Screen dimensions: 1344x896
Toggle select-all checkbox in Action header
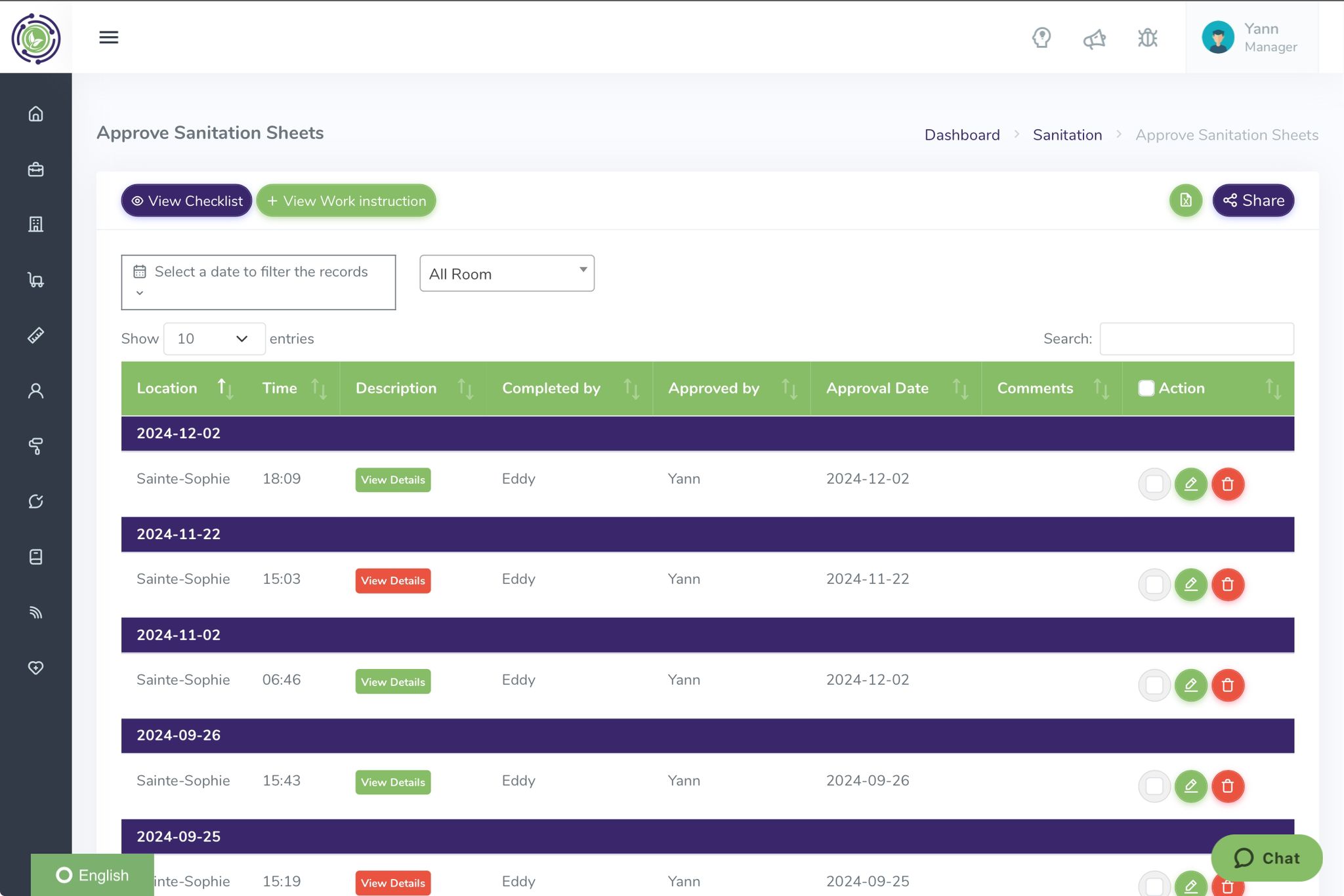click(x=1146, y=388)
